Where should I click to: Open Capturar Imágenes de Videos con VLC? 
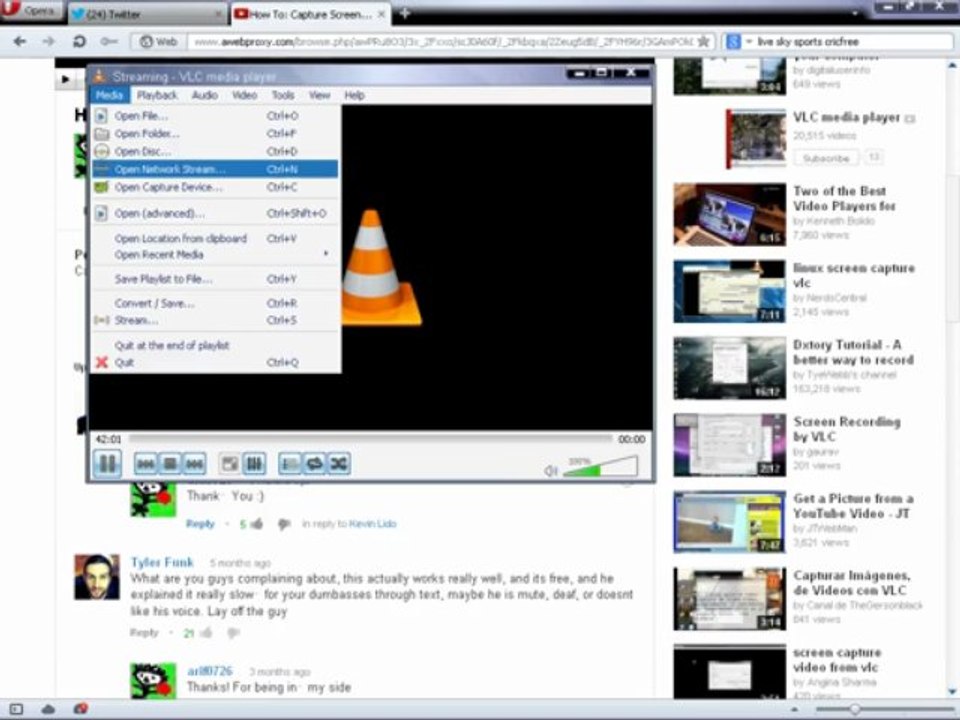pyautogui.click(x=852, y=583)
